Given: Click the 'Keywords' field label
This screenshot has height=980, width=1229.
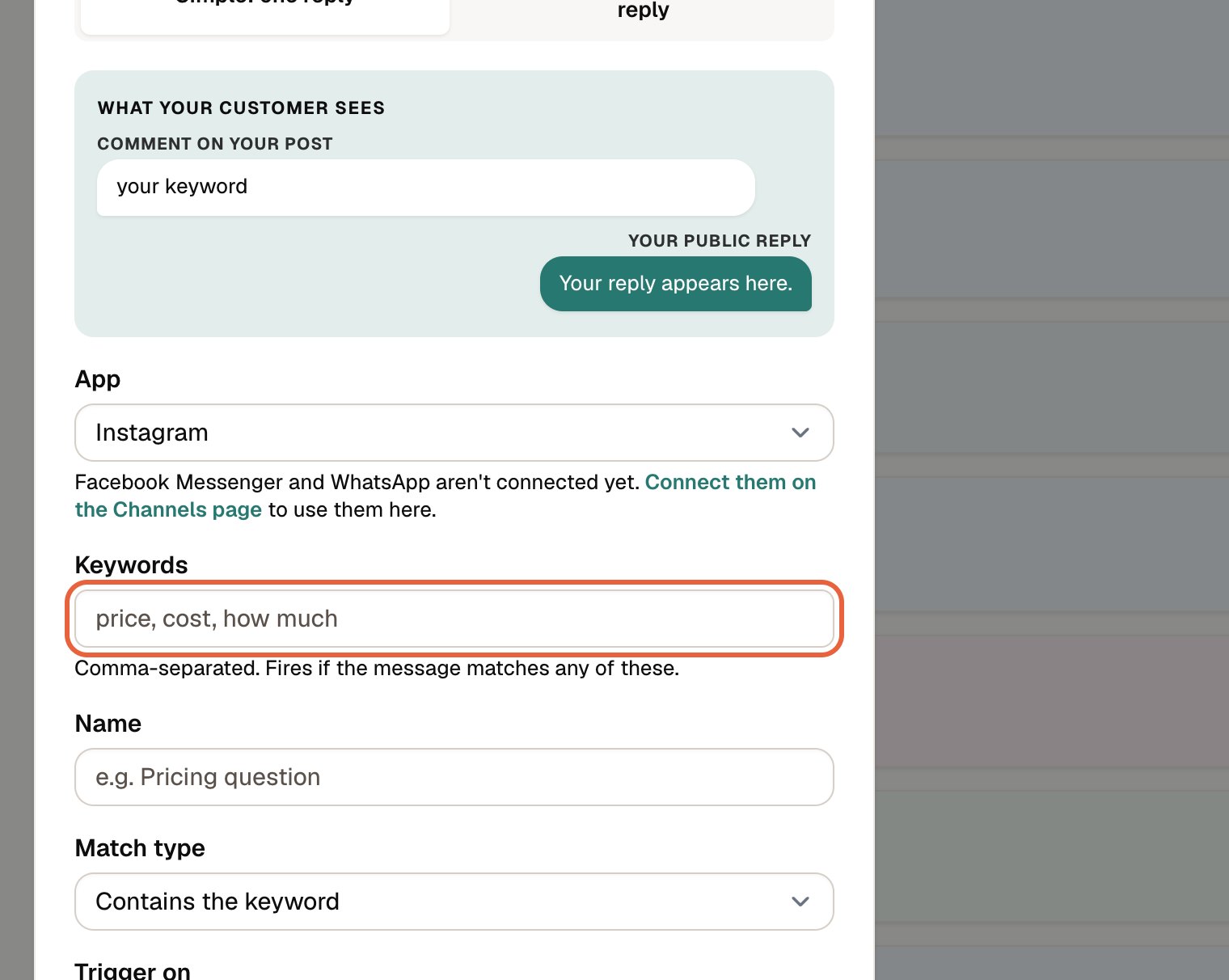Looking at the screenshot, I should point(131,565).
